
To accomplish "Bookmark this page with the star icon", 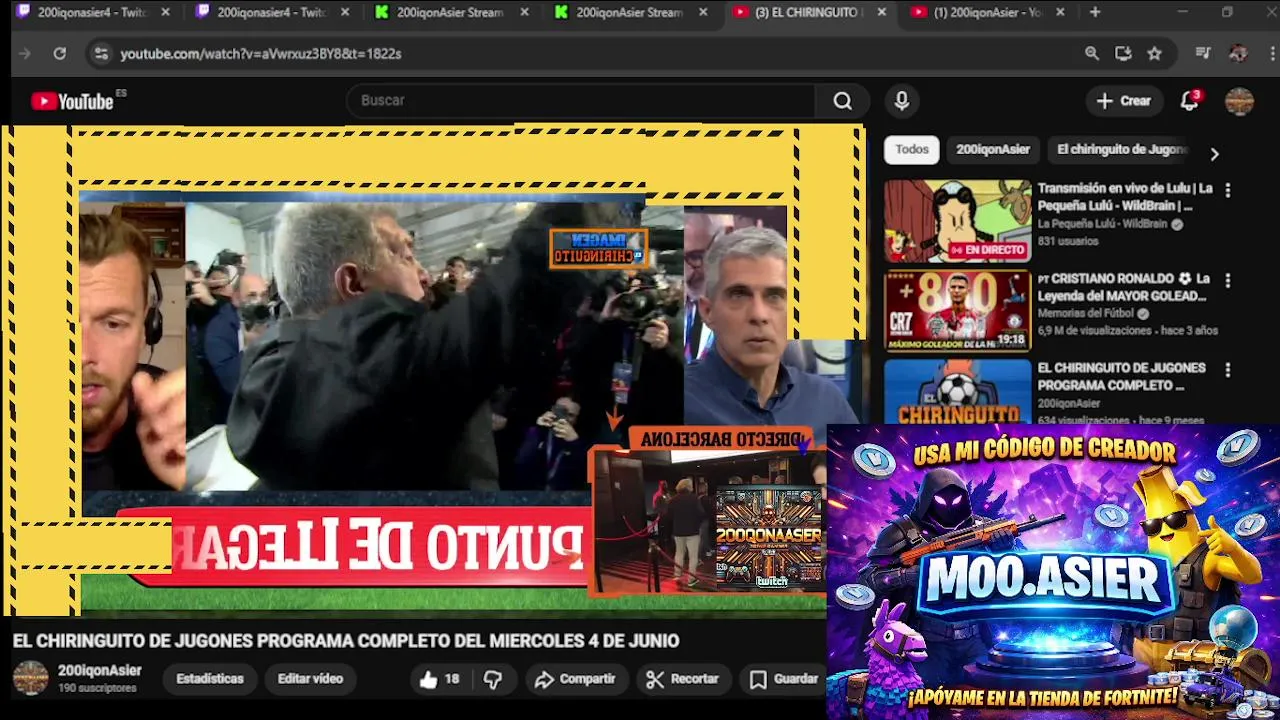I will tap(1155, 54).
